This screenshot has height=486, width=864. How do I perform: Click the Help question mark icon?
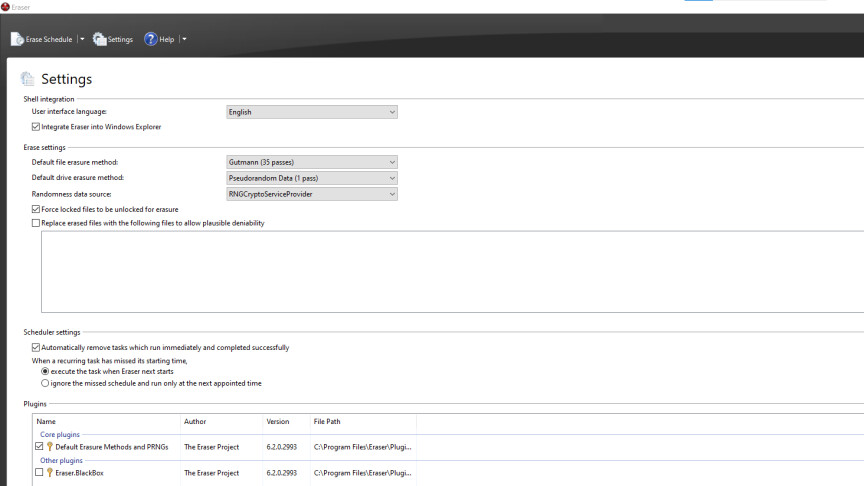click(x=151, y=39)
